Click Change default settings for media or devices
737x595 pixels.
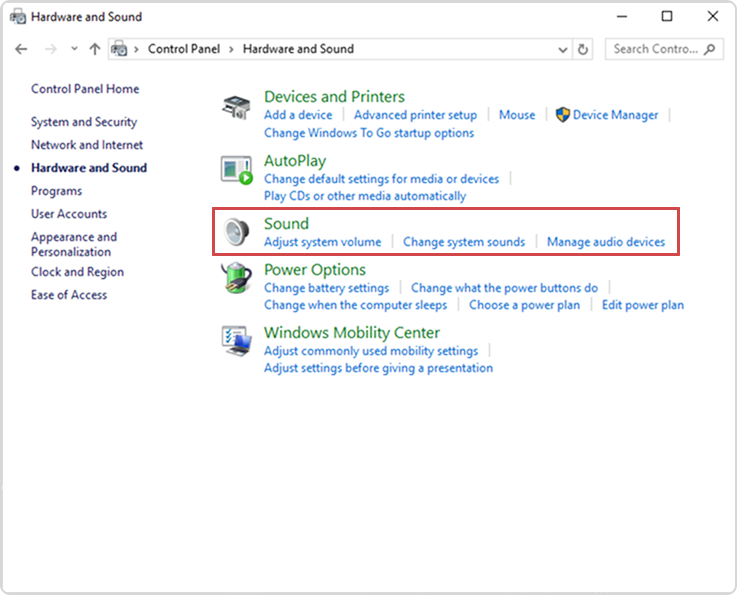pyautogui.click(x=382, y=179)
